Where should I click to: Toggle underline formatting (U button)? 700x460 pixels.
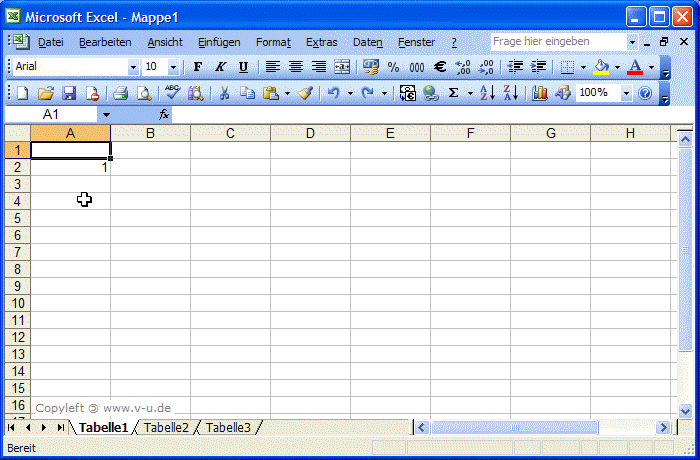243,67
